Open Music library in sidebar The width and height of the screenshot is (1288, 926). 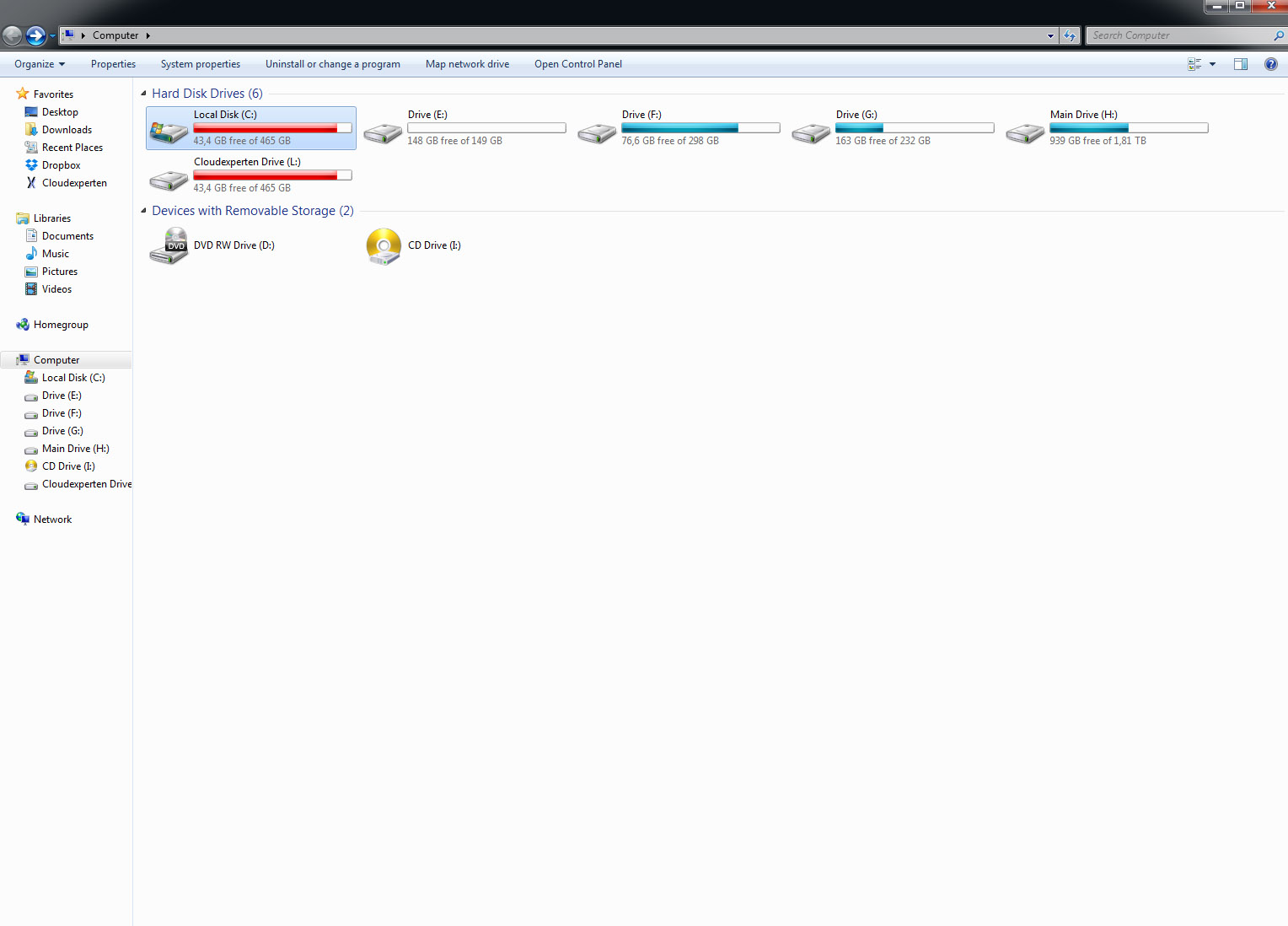tap(56, 254)
